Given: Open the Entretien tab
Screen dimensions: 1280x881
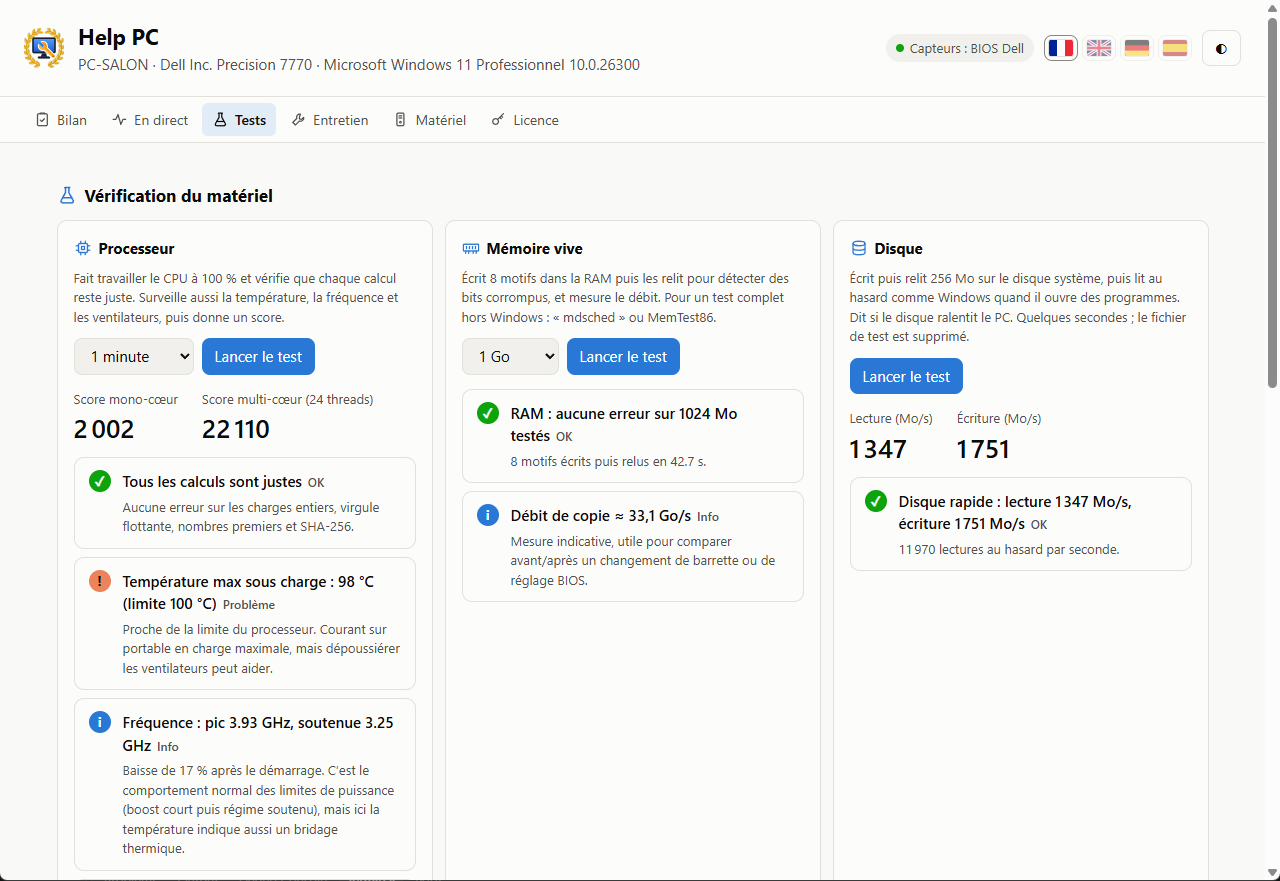Looking at the screenshot, I should tap(330, 120).
